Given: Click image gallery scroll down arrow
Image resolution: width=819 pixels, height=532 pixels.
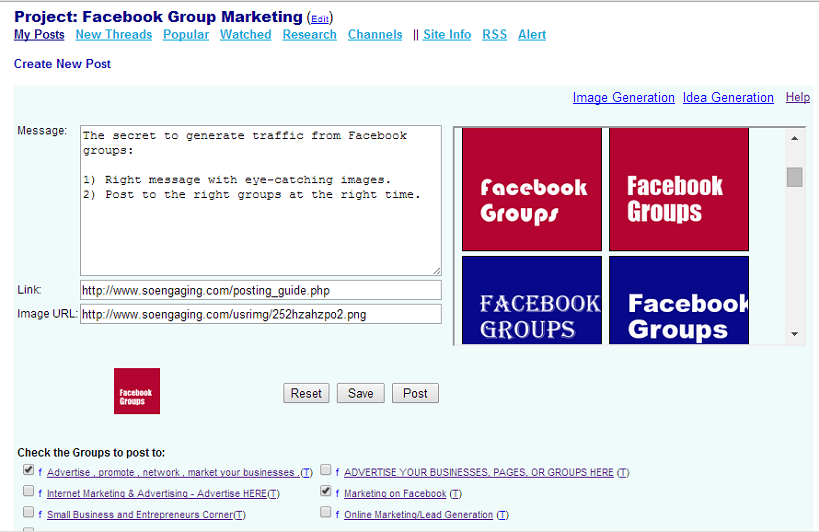Looking at the screenshot, I should pos(794,334).
